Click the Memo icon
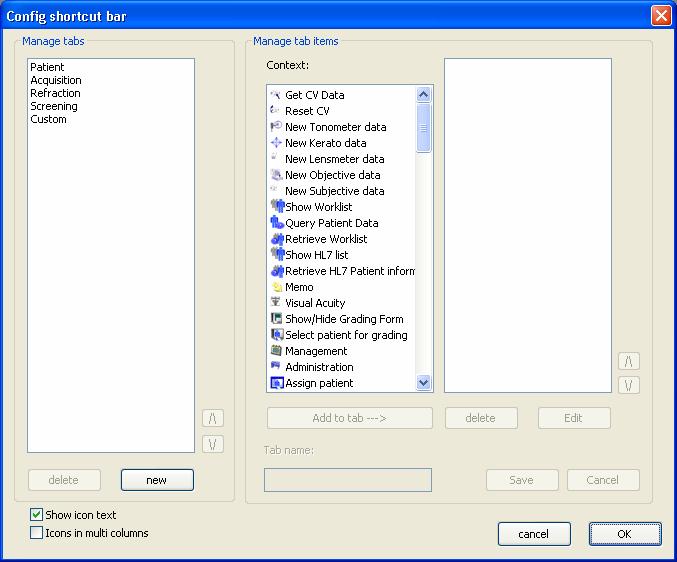 (276, 287)
